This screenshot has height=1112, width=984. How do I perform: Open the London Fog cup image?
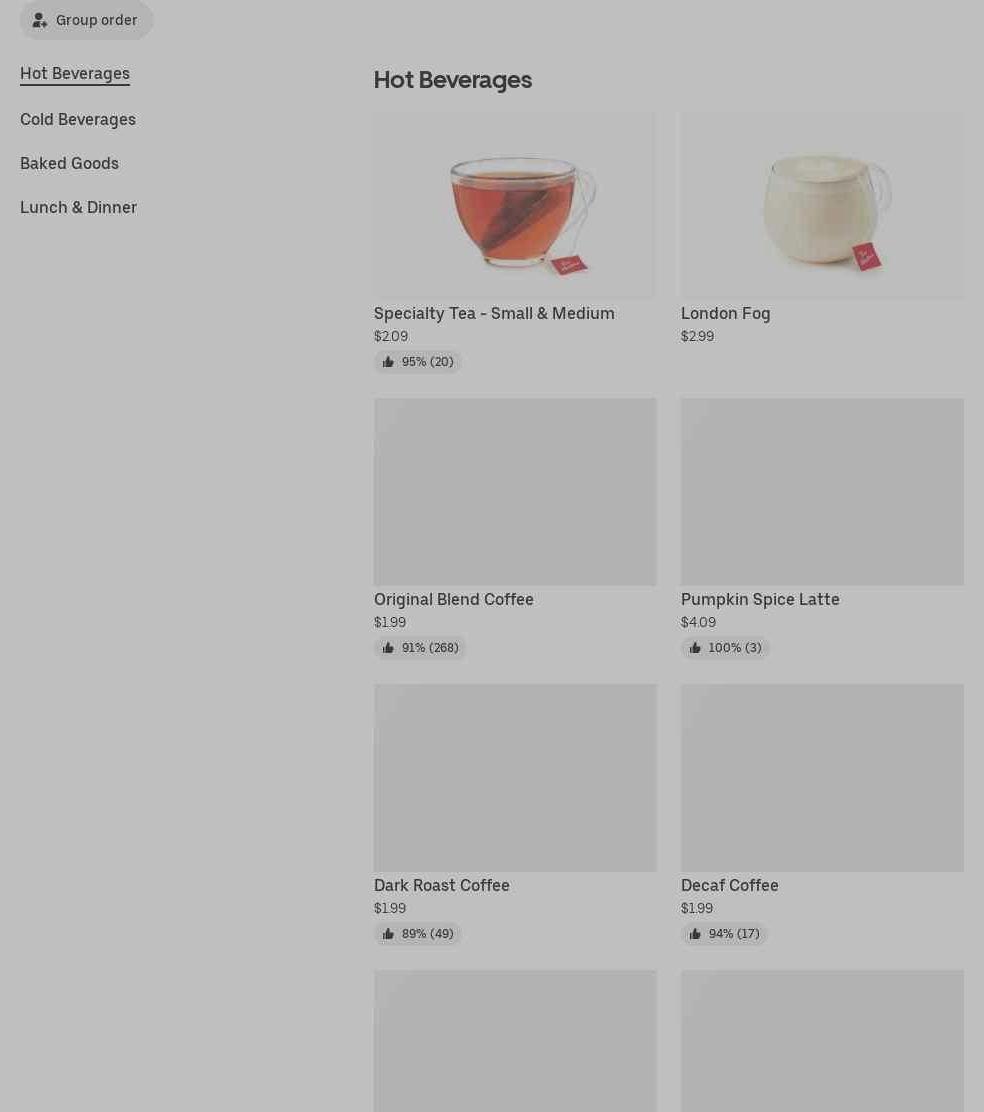(822, 205)
